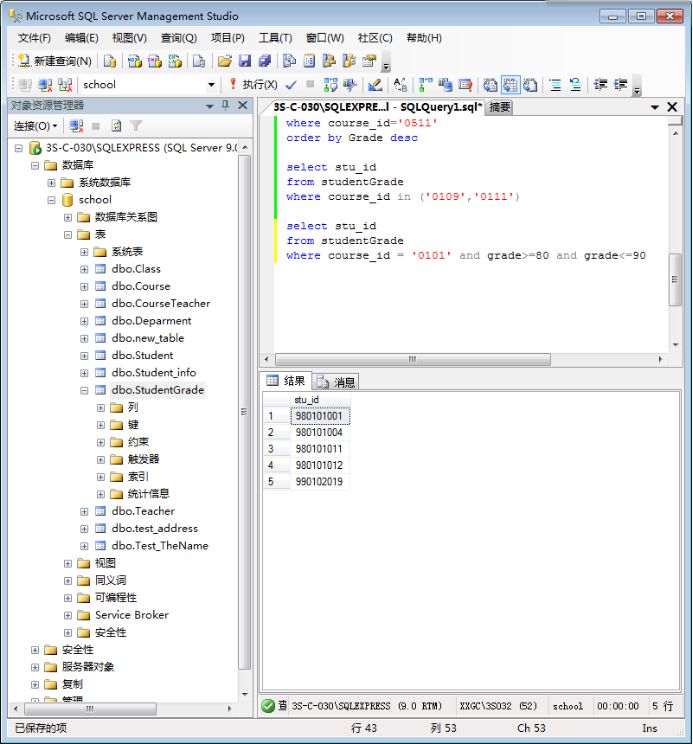Viewport: 693px width, 744px height.
Task: Open the 工具(T) menu
Action: 275,38
